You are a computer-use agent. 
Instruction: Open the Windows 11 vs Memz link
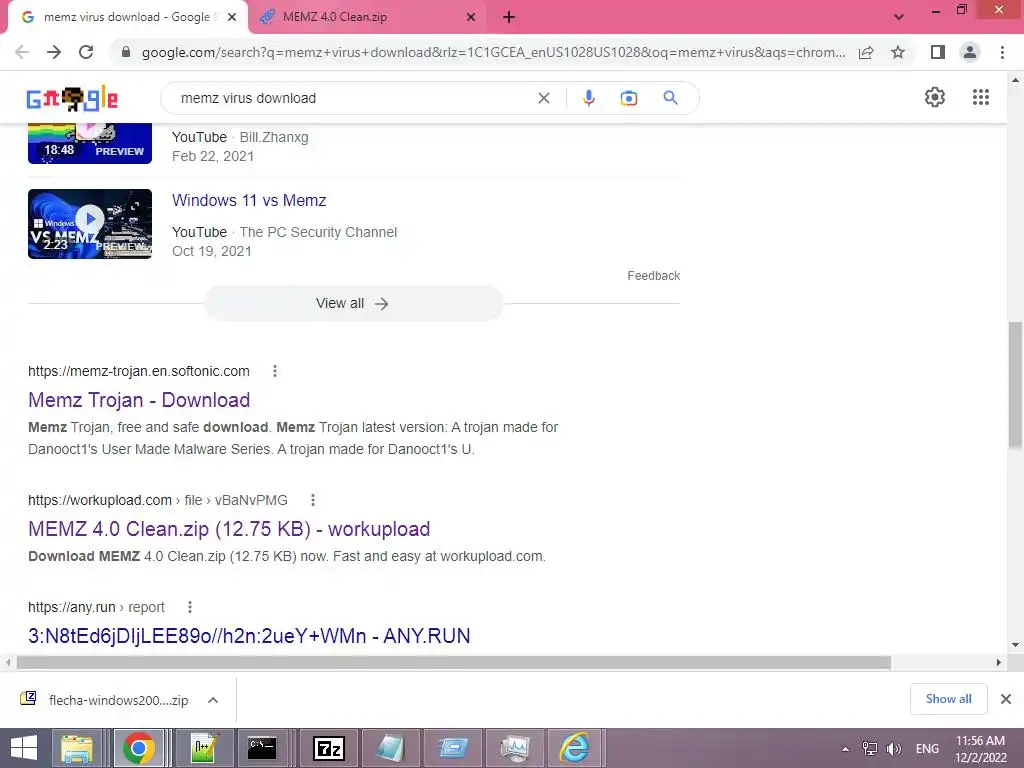click(x=249, y=200)
